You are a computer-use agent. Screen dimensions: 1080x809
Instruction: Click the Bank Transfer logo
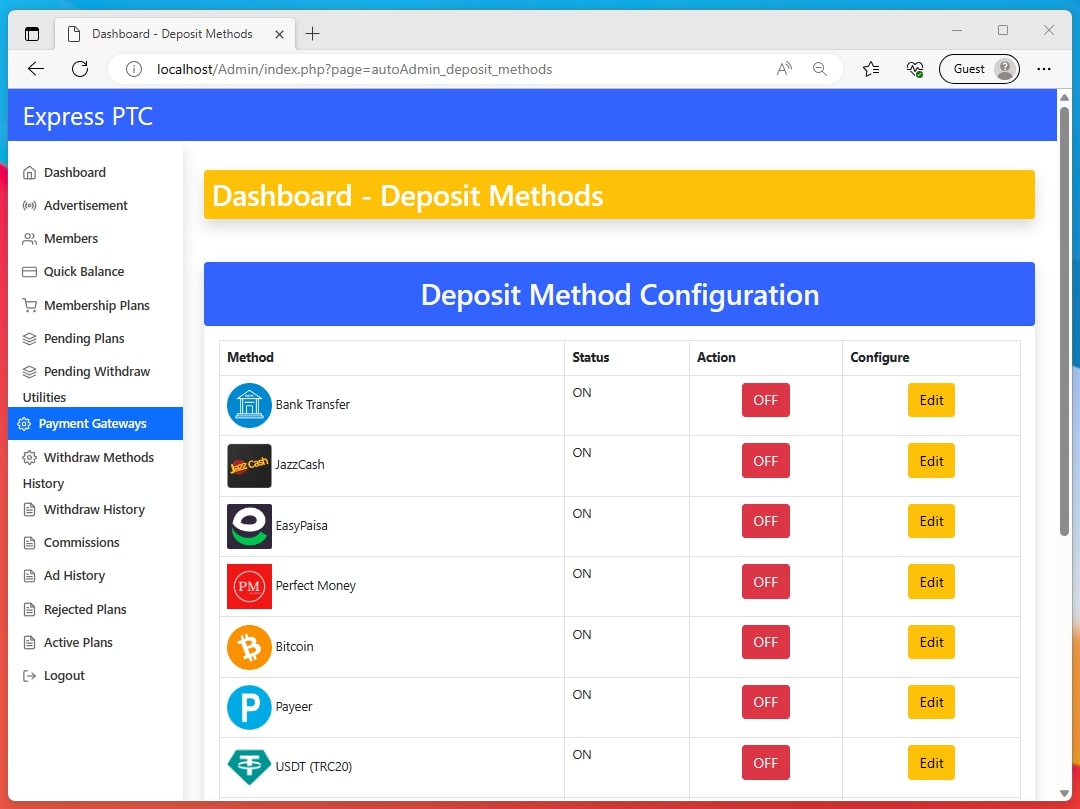pyautogui.click(x=249, y=405)
